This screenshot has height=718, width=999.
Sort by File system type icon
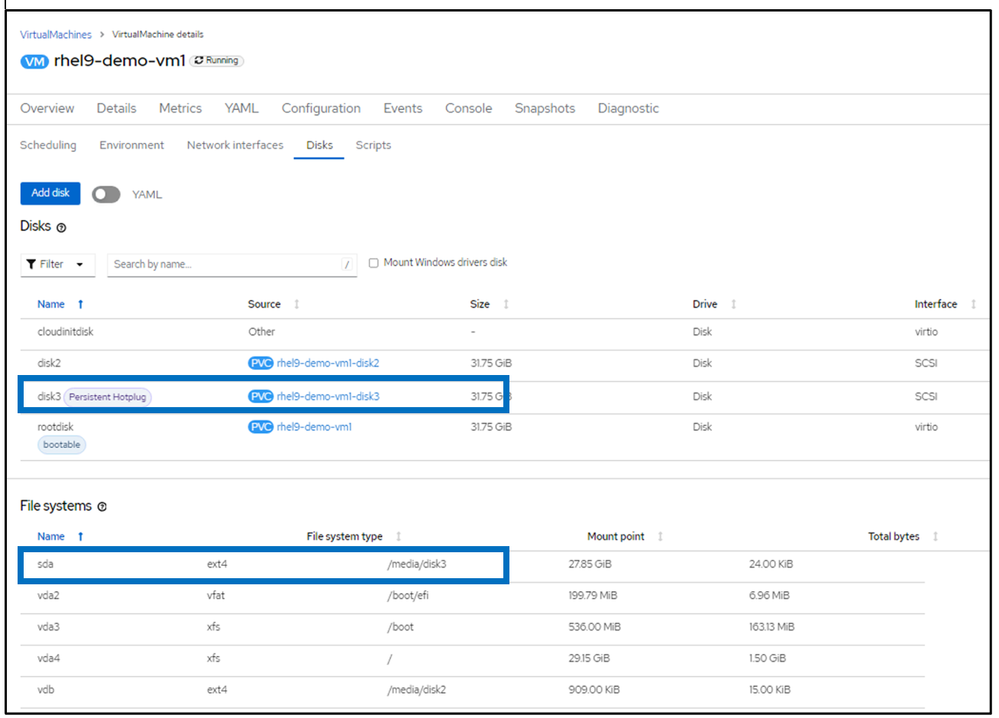coord(398,537)
